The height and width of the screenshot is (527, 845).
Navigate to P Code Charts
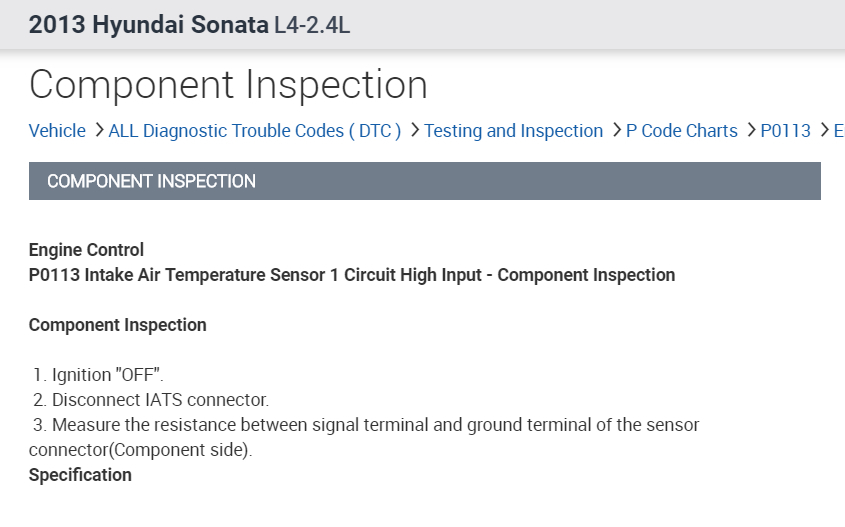pos(681,131)
